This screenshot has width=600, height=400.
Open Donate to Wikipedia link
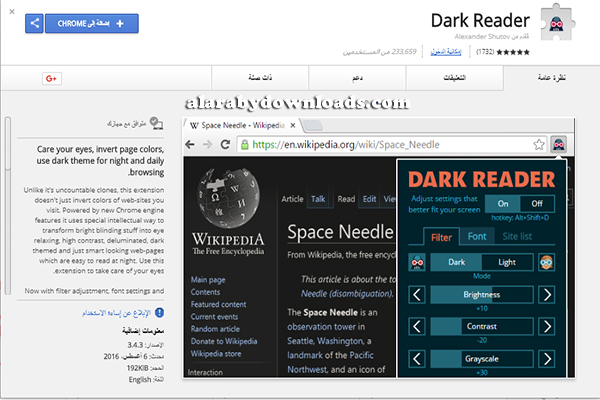click(224, 341)
